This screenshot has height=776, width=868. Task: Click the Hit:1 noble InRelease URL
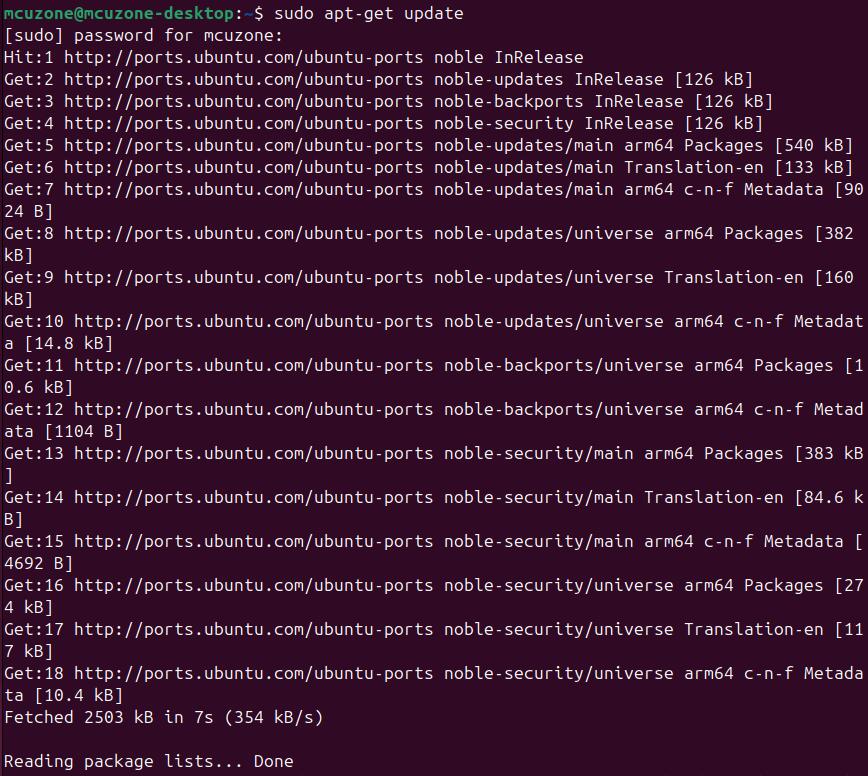tap(244, 58)
